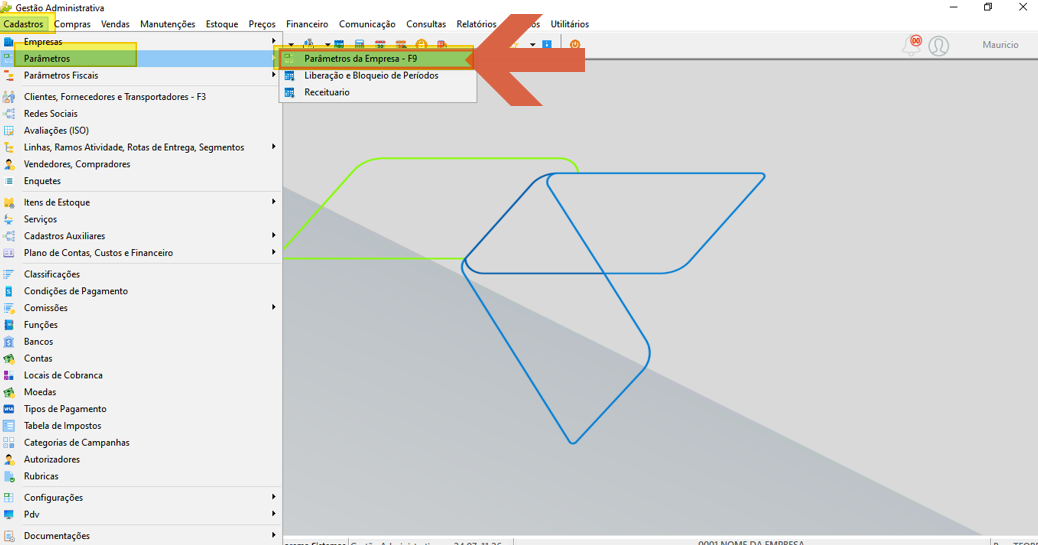Open the Financeiro menu
This screenshot has height=545, width=1038.
tap(307, 24)
